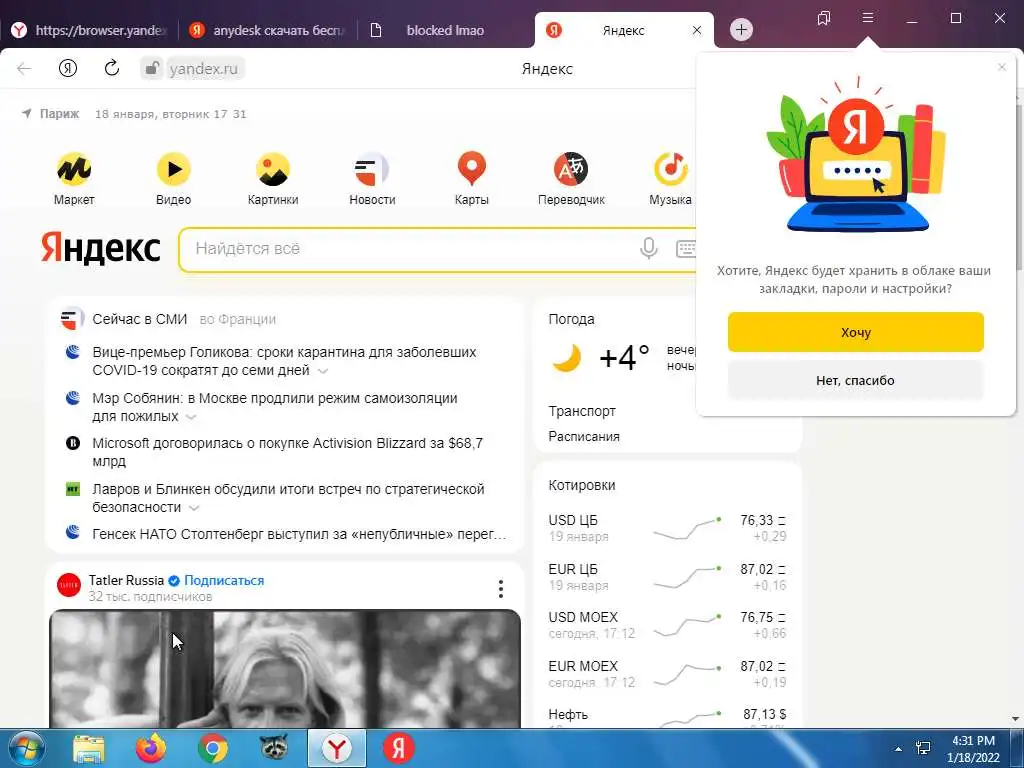Open the on-screen keyboard icon in search box
Viewport: 1024px width, 768px height.
coord(686,248)
